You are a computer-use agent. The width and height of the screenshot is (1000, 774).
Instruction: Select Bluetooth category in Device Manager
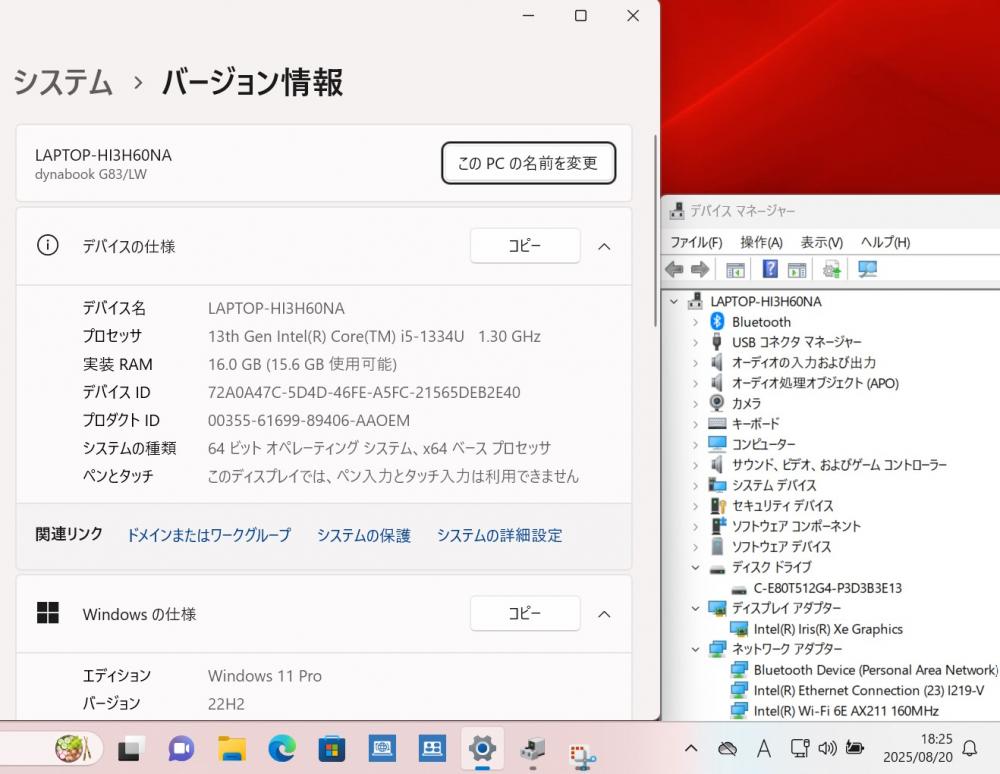click(761, 322)
